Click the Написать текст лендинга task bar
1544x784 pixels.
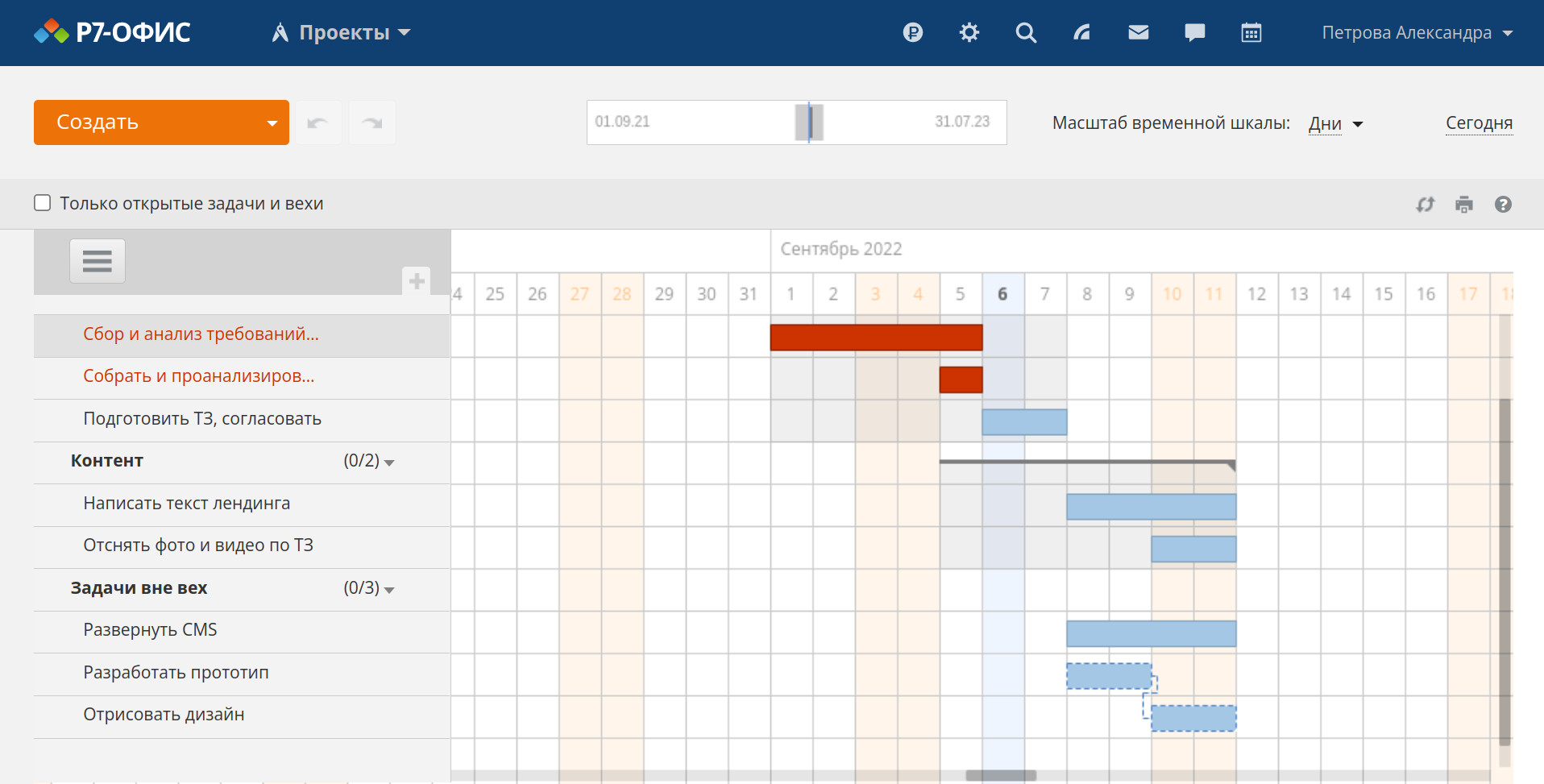coord(1152,507)
